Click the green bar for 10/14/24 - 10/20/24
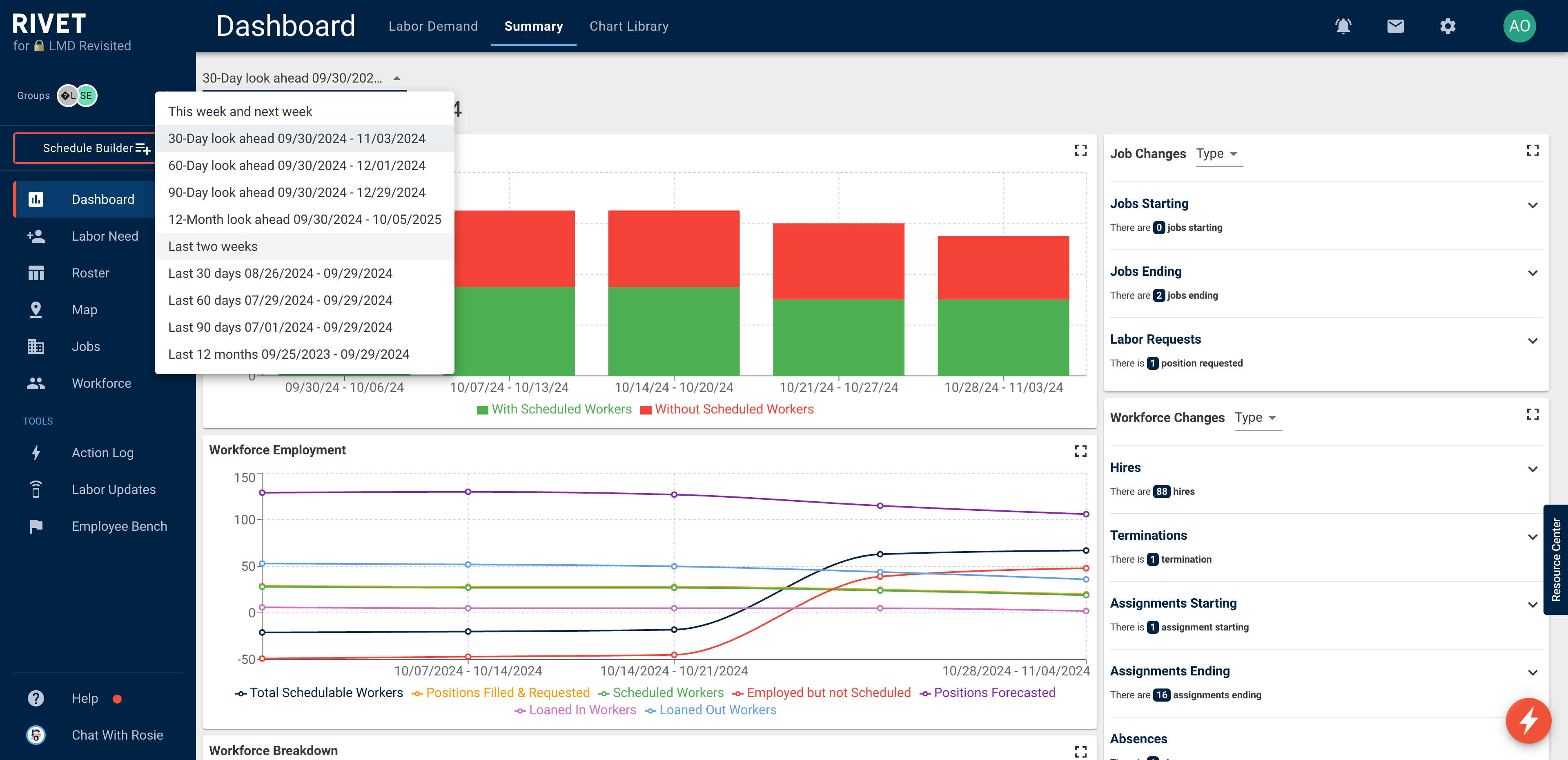 tap(674, 331)
